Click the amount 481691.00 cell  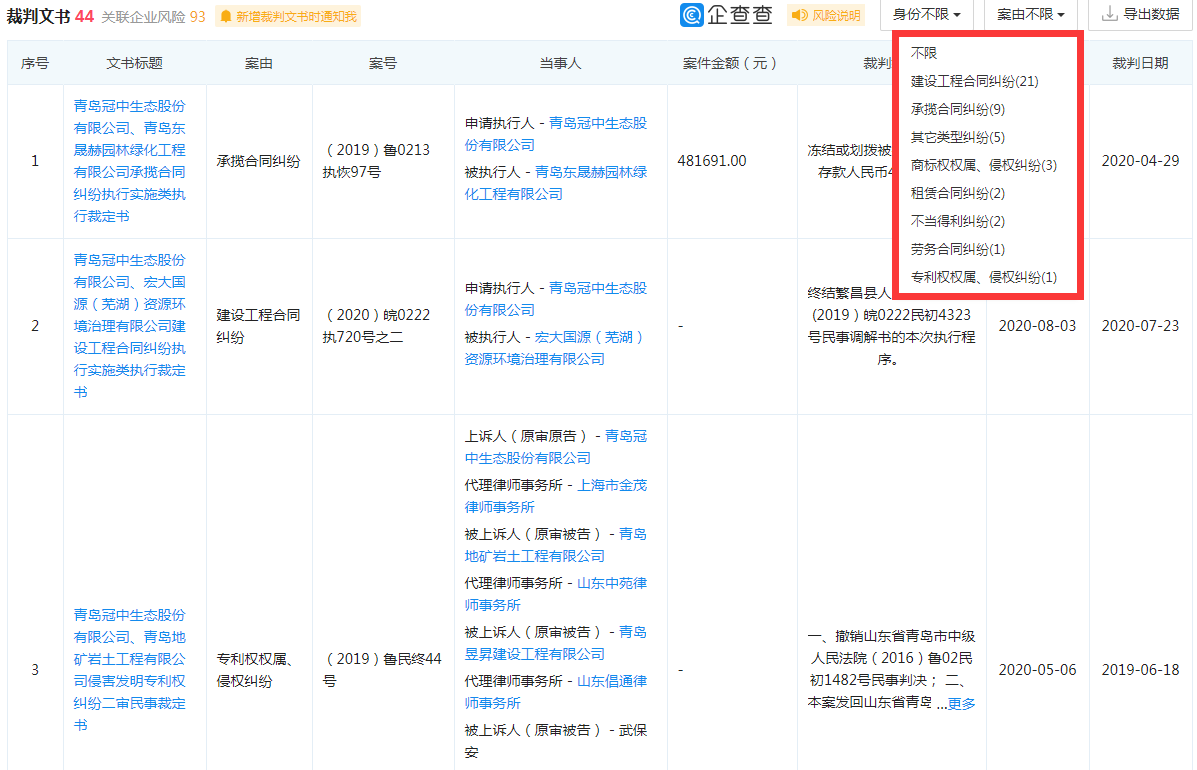click(x=711, y=161)
